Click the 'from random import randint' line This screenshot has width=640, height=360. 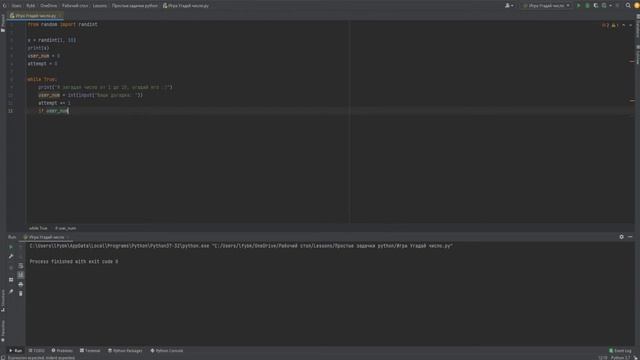click(62, 24)
